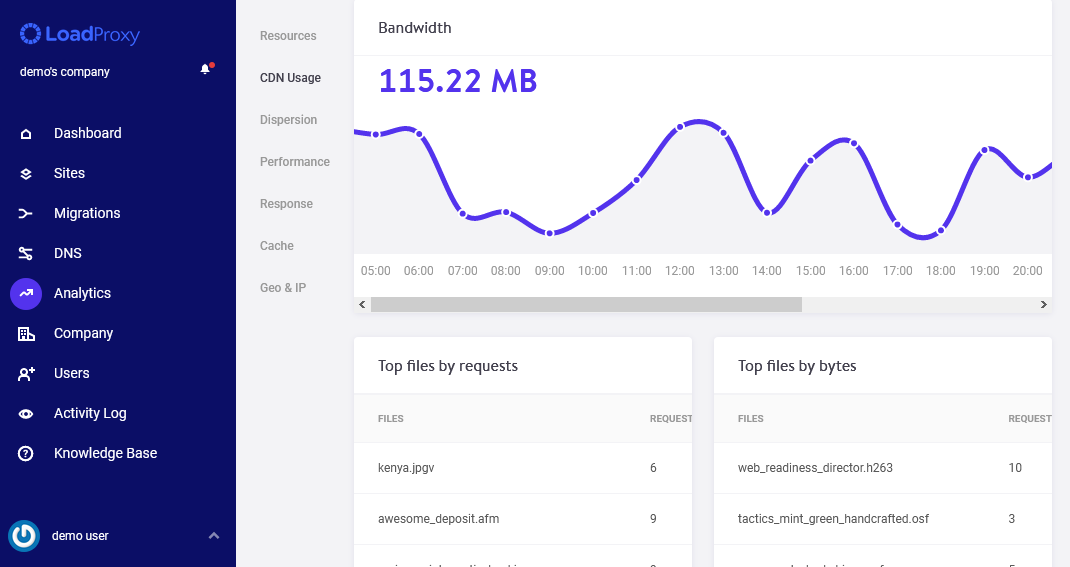Click the Analytics trend icon
The width and height of the screenshot is (1070, 567).
[x=26, y=293]
